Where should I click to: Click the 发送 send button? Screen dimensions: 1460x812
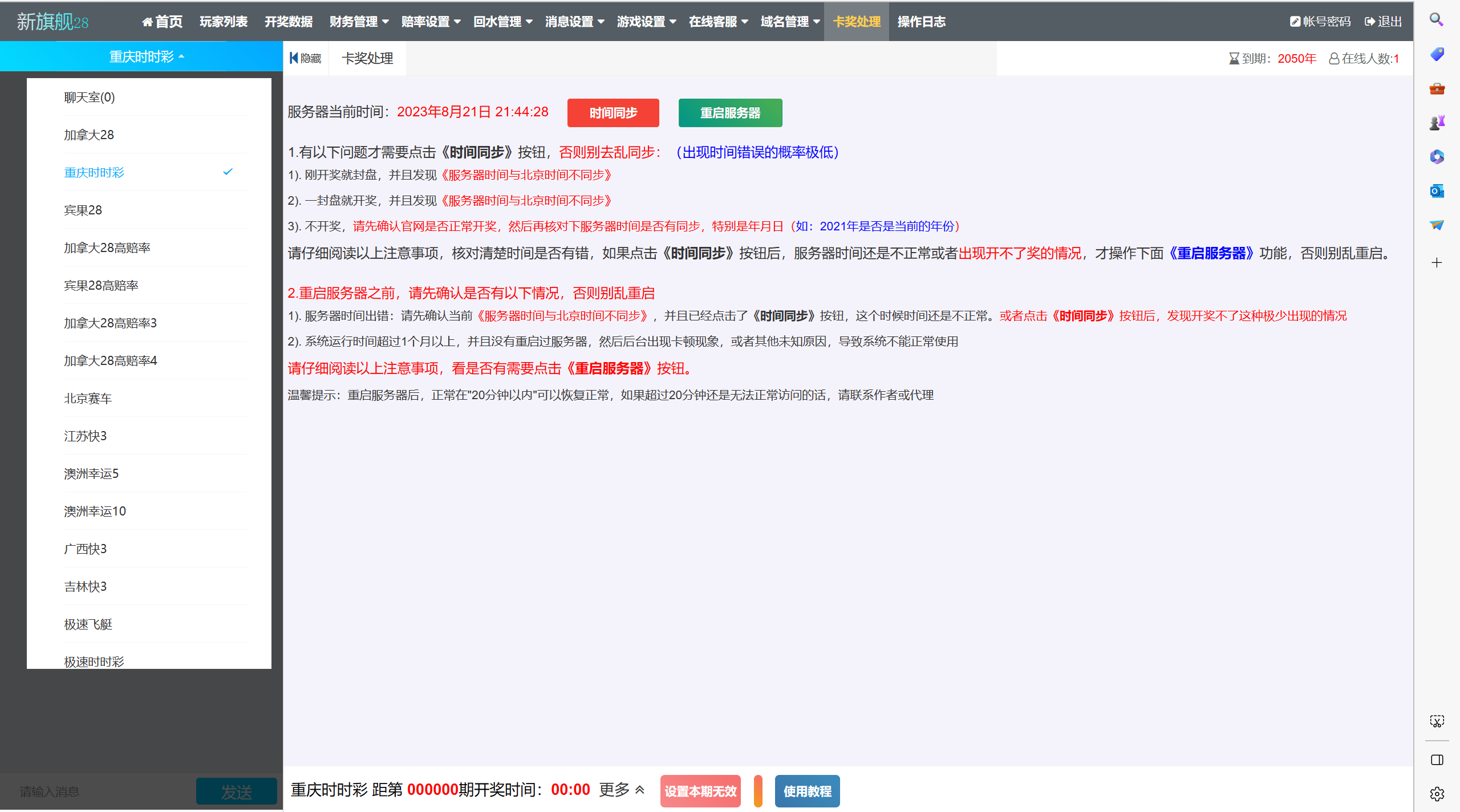point(237,791)
